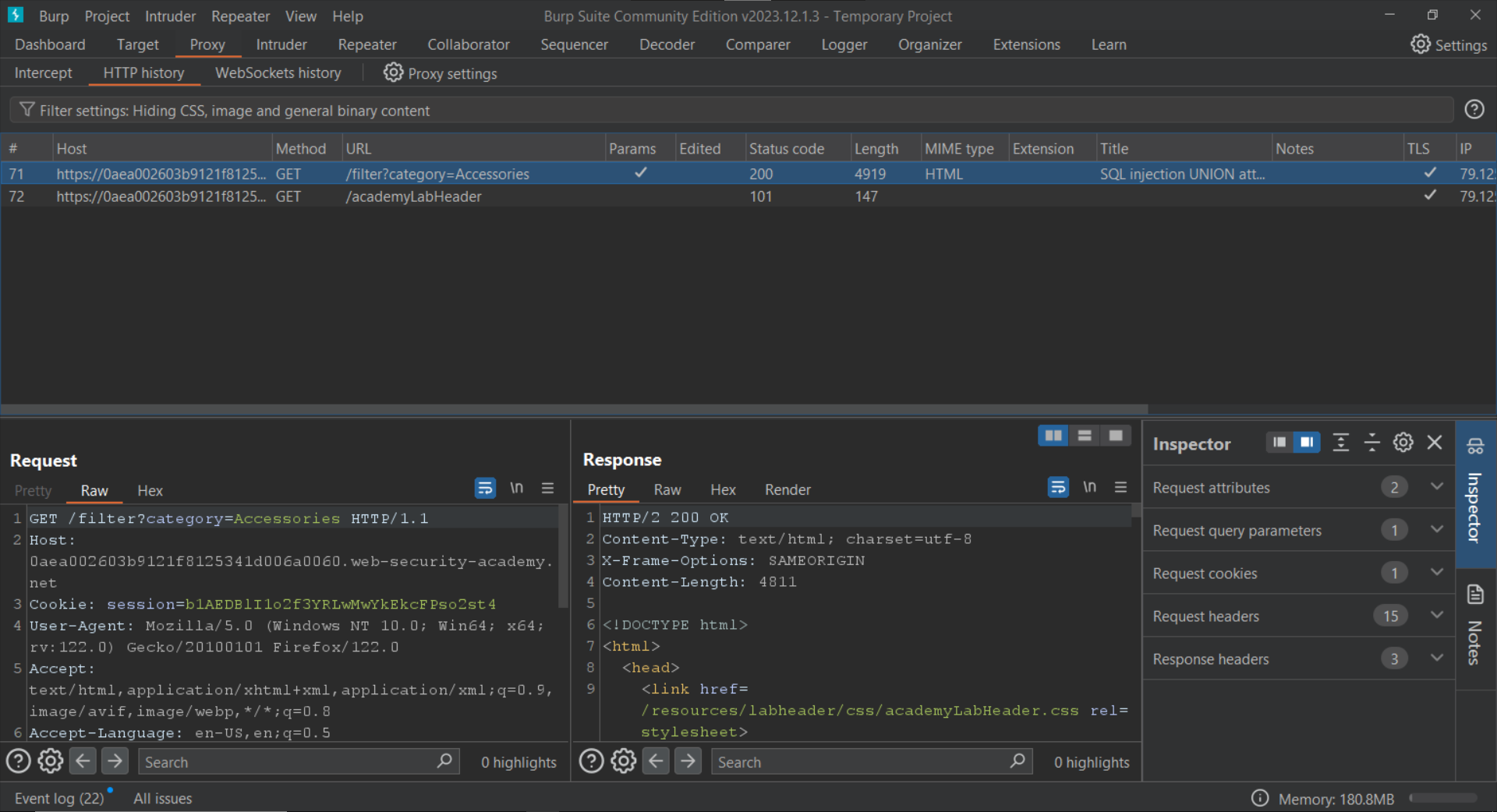Switch to the Repeater tab

pos(366,45)
